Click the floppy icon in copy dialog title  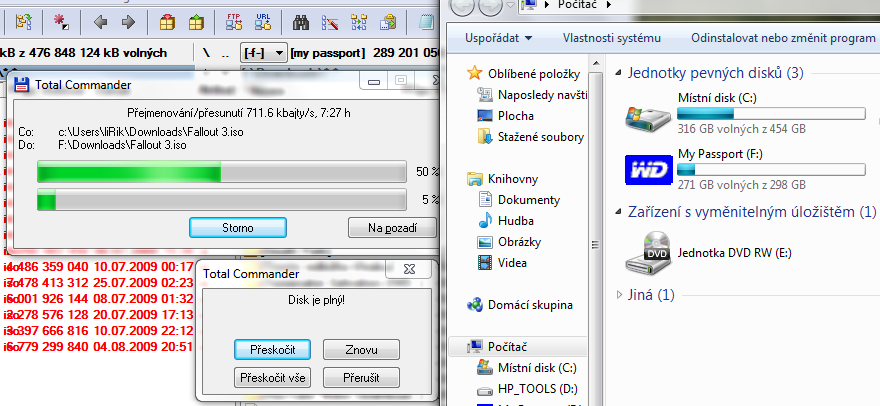(21, 85)
